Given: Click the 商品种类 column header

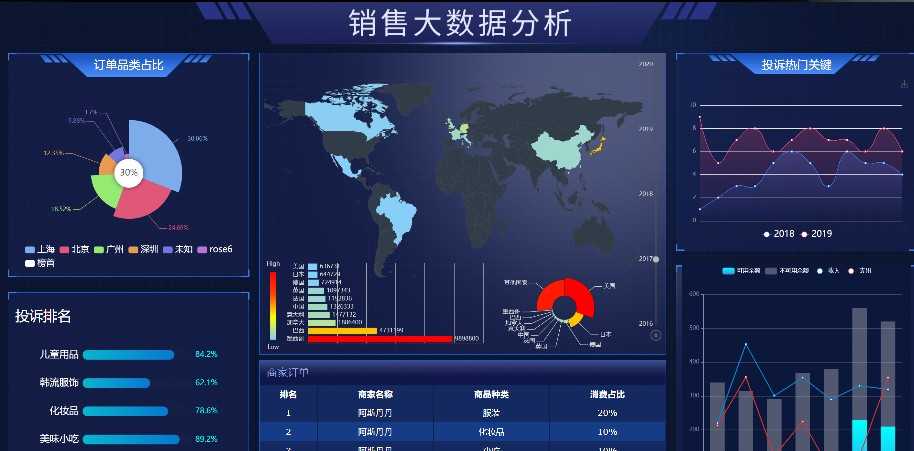Looking at the screenshot, I should pyautogui.click(x=491, y=394).
